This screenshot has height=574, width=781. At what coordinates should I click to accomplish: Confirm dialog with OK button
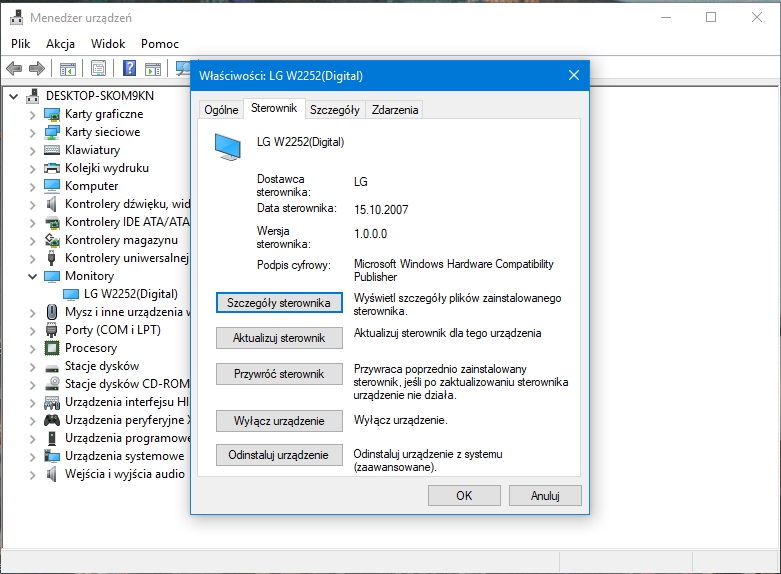point(464,496)
